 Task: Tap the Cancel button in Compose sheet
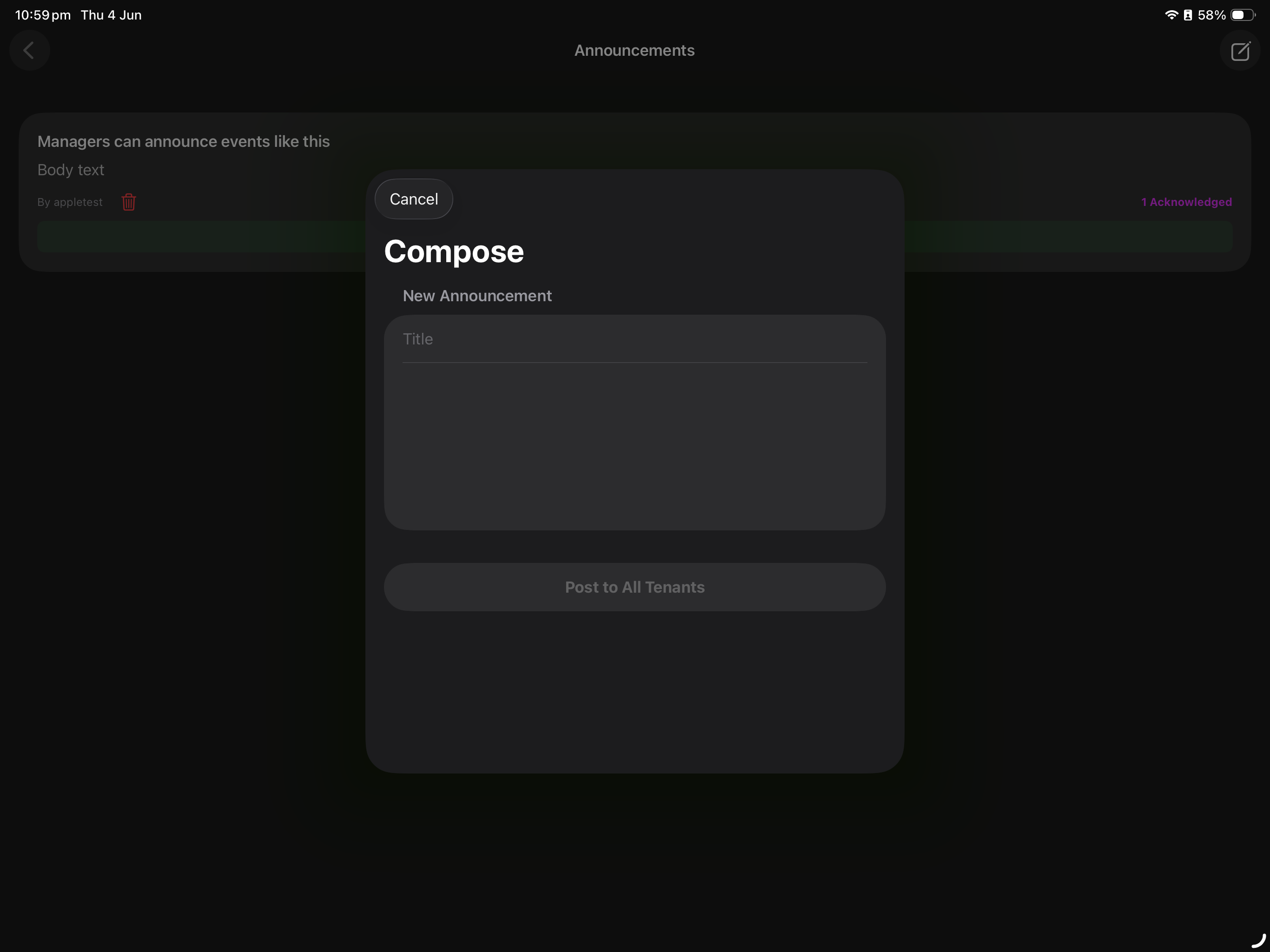coord(413,198)
